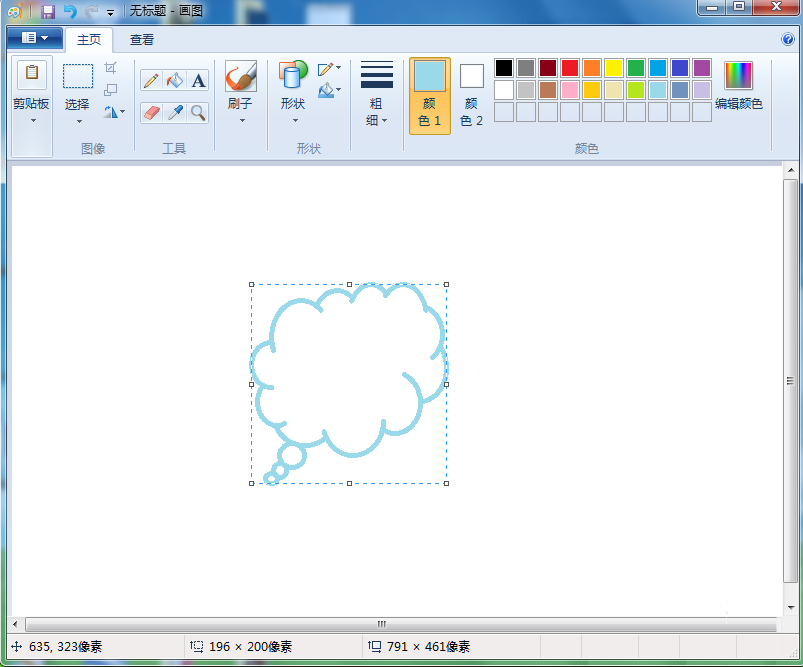This screenshot has height=667, width=803.
Task: Activate the Color 1 (颜色 1) selector
Action: tap(430, 96)
